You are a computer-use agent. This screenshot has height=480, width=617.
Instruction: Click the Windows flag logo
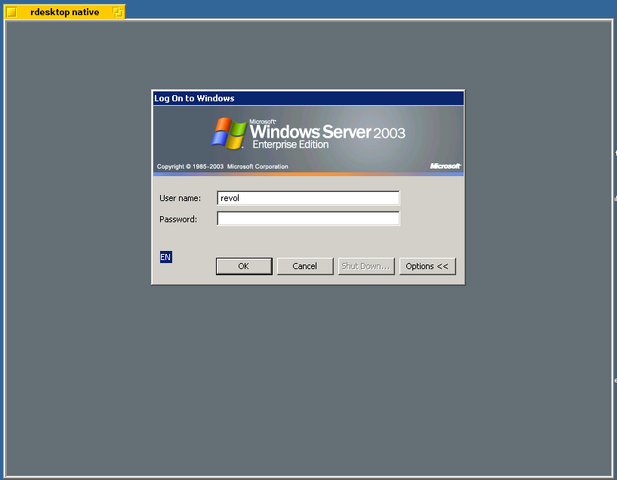pyautogui.click(x=229, y=133)
